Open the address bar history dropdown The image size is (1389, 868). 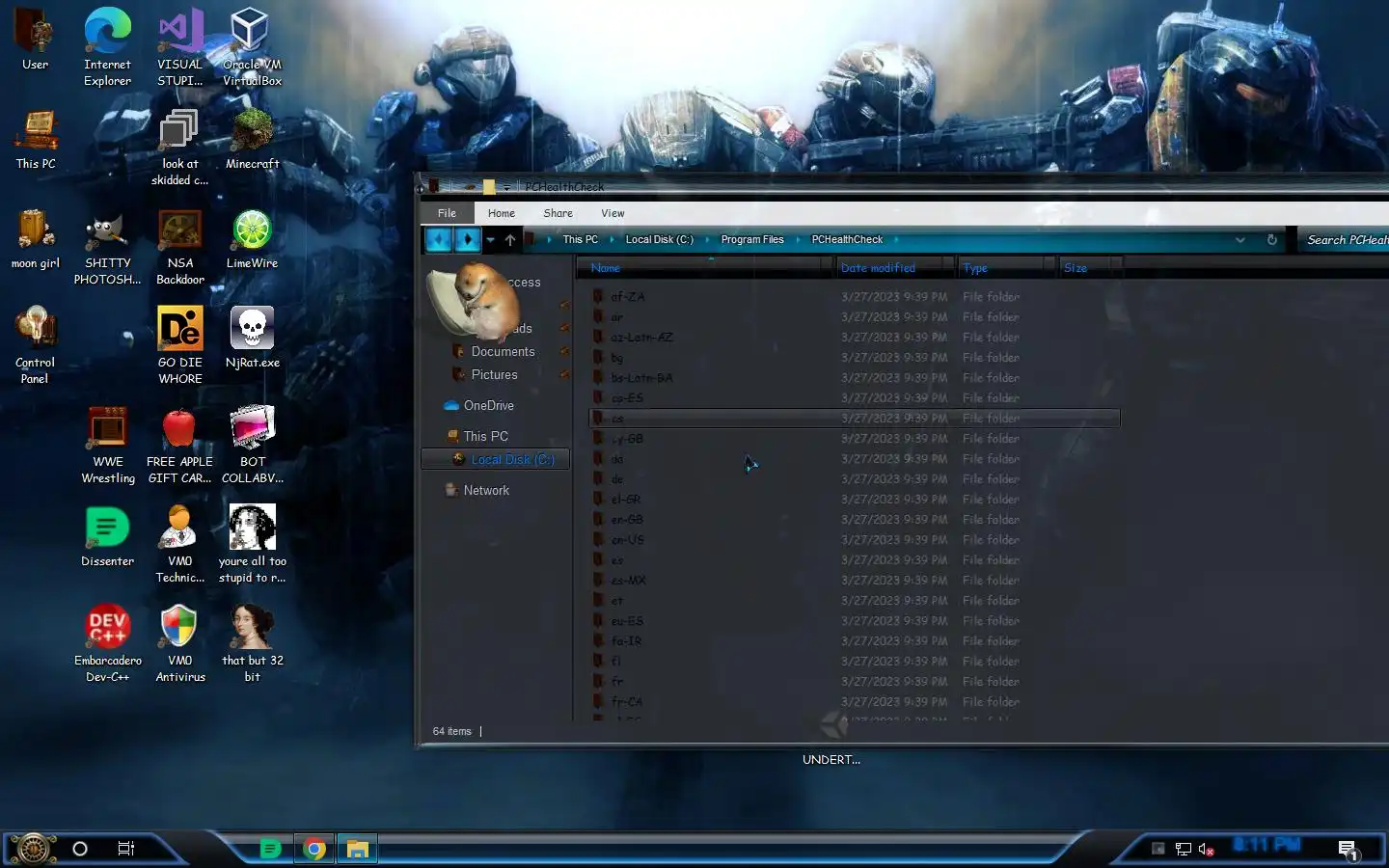1239,240
